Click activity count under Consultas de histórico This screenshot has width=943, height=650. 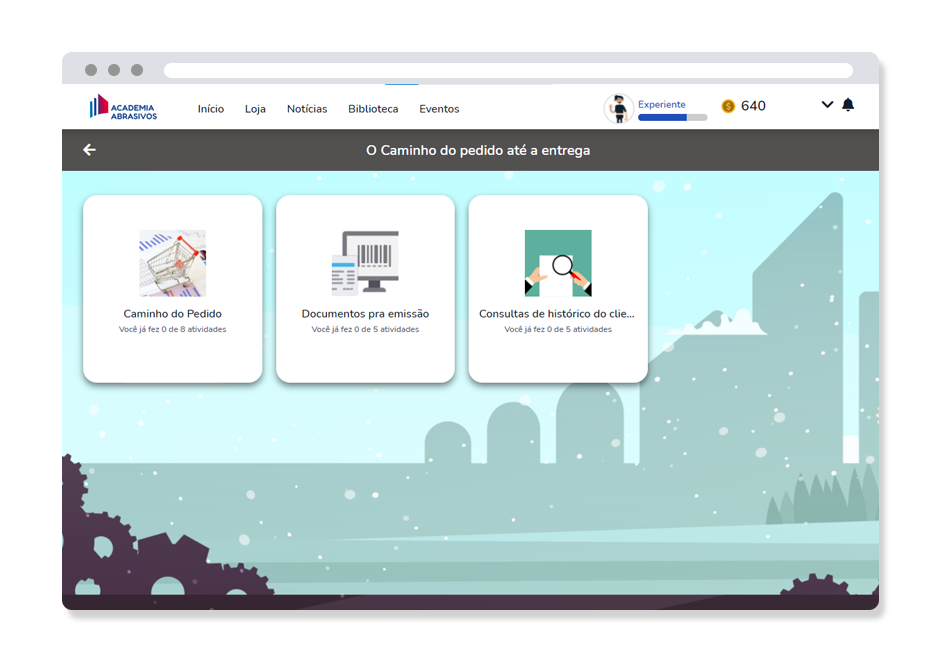(x=558, y=330)
